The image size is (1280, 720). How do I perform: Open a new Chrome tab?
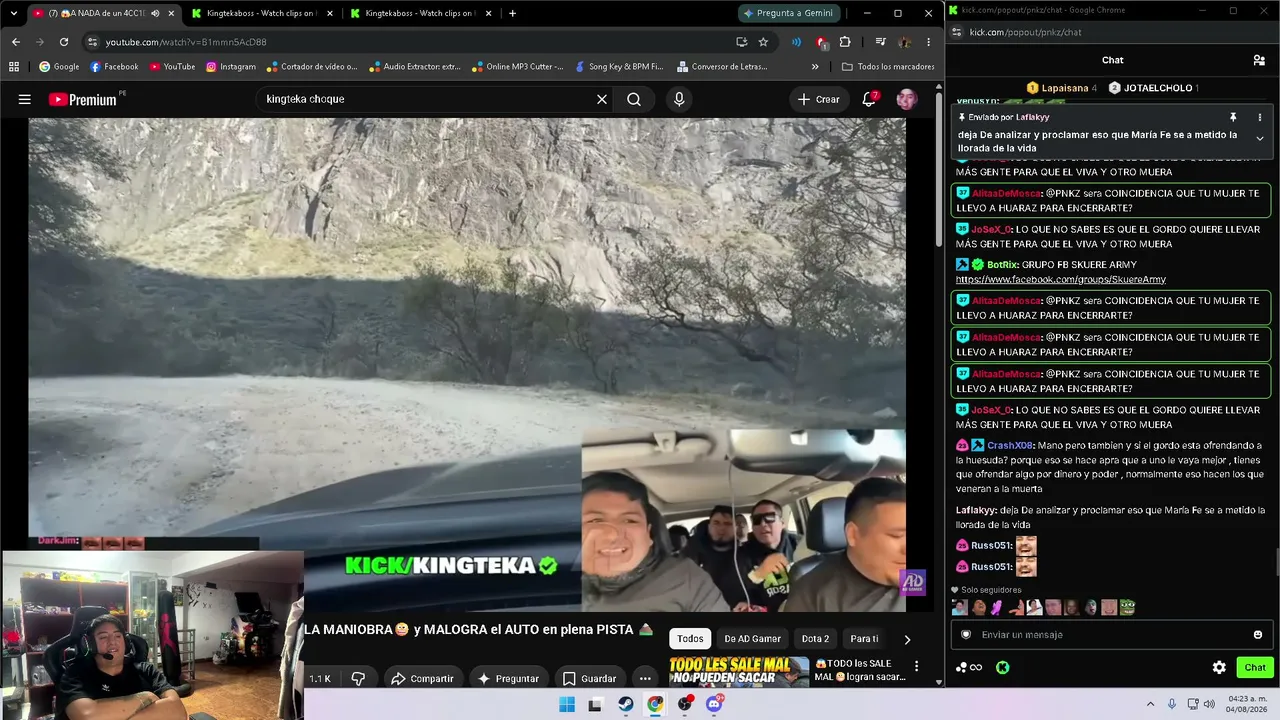point(512,13)
